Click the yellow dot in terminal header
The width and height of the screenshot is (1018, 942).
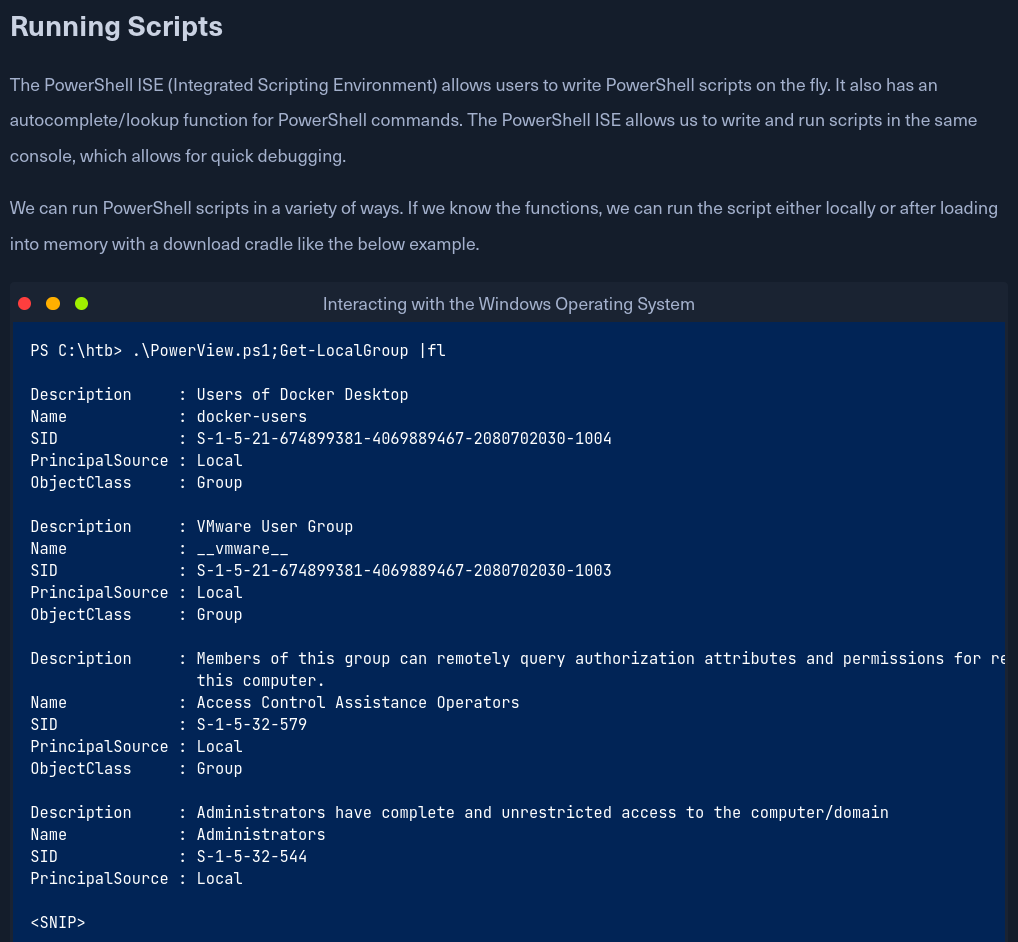tap(53, 304)
